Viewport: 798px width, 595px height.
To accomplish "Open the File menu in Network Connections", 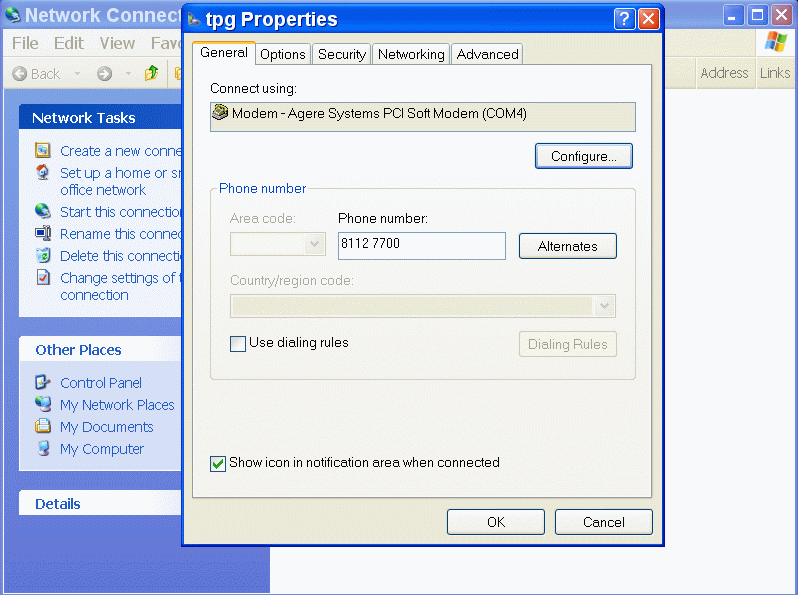I will point(25,43).
